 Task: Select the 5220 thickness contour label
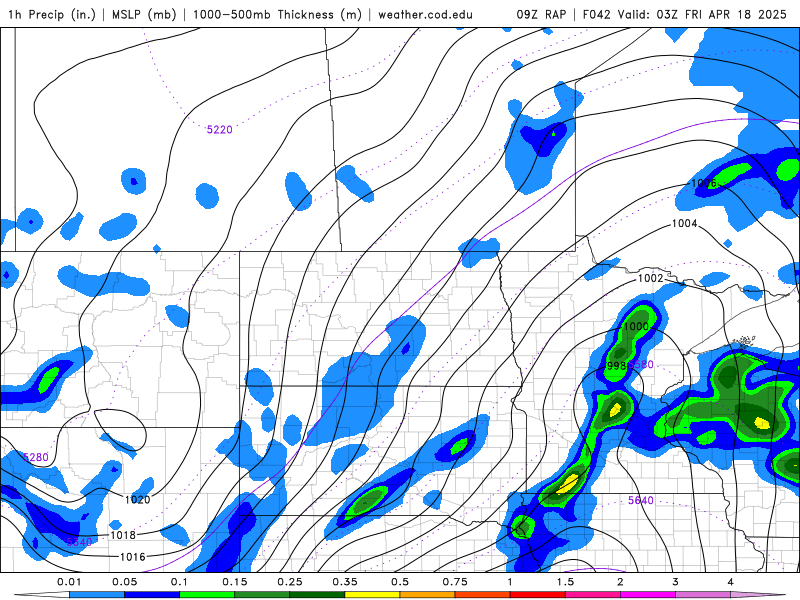pyautogui.click(x=219, y=130)
